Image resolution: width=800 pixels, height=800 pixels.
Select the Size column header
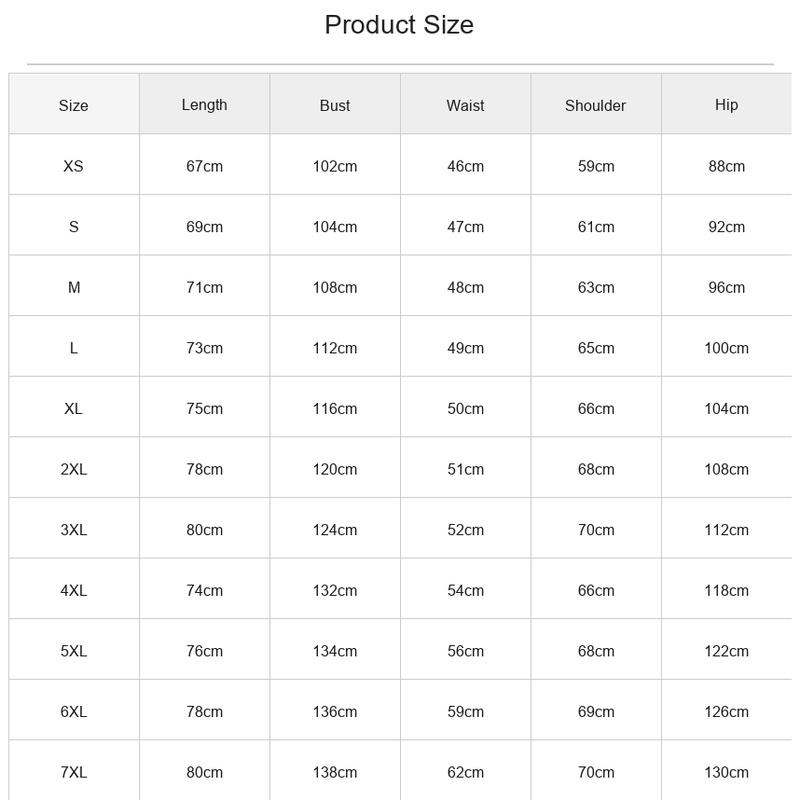tap(73, 106)
